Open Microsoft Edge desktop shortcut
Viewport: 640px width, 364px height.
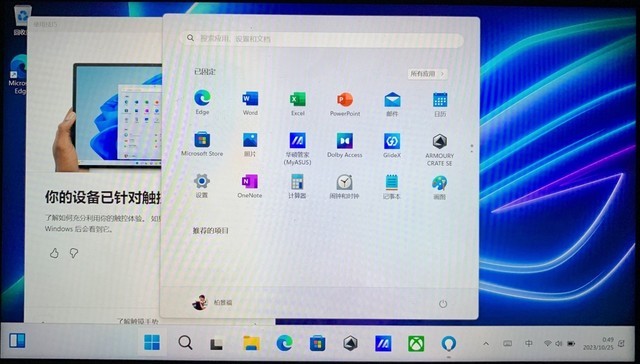coord(19,74)
